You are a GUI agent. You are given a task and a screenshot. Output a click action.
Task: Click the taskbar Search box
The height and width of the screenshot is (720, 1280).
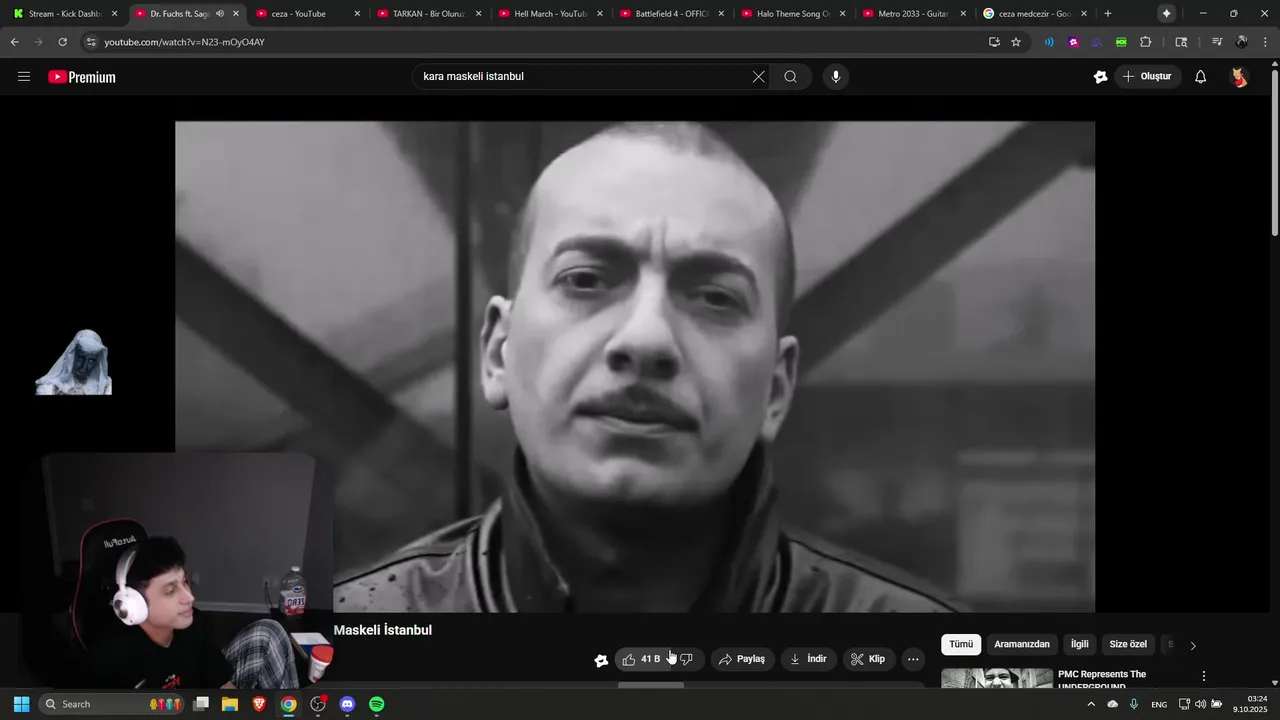[x=112, y=704]
